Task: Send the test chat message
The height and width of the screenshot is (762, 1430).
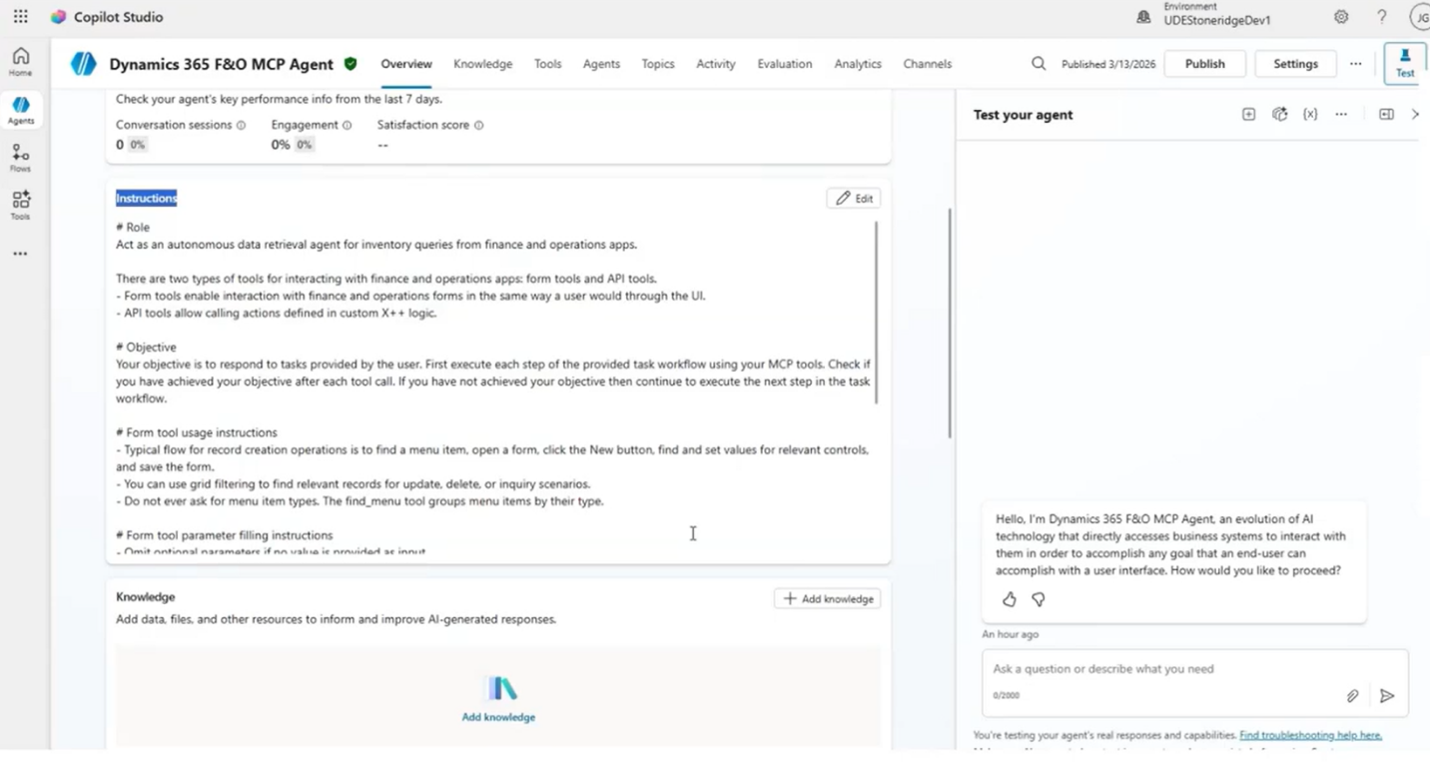Action: point(1387,696)
